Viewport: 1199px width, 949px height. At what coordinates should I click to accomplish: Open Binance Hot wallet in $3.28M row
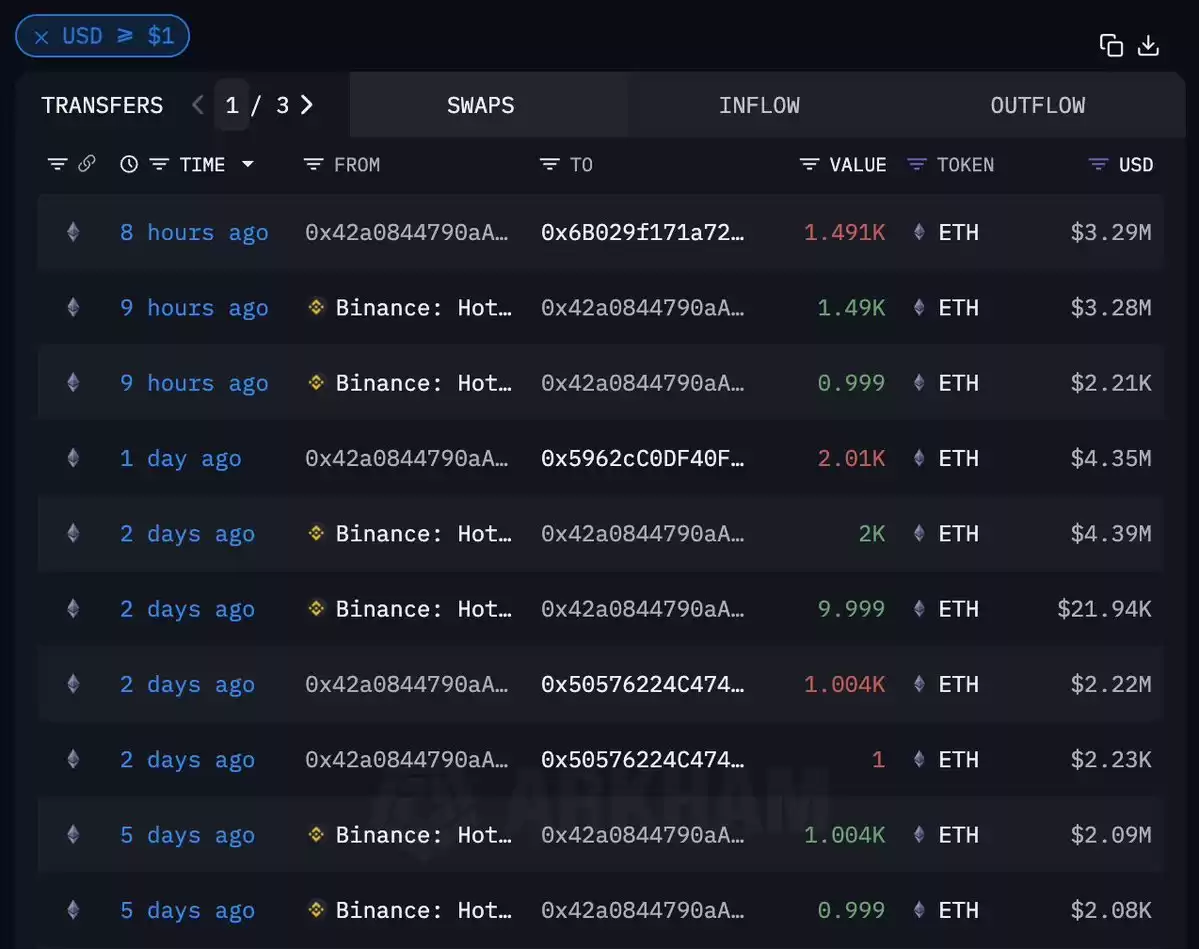coord(423,307)
